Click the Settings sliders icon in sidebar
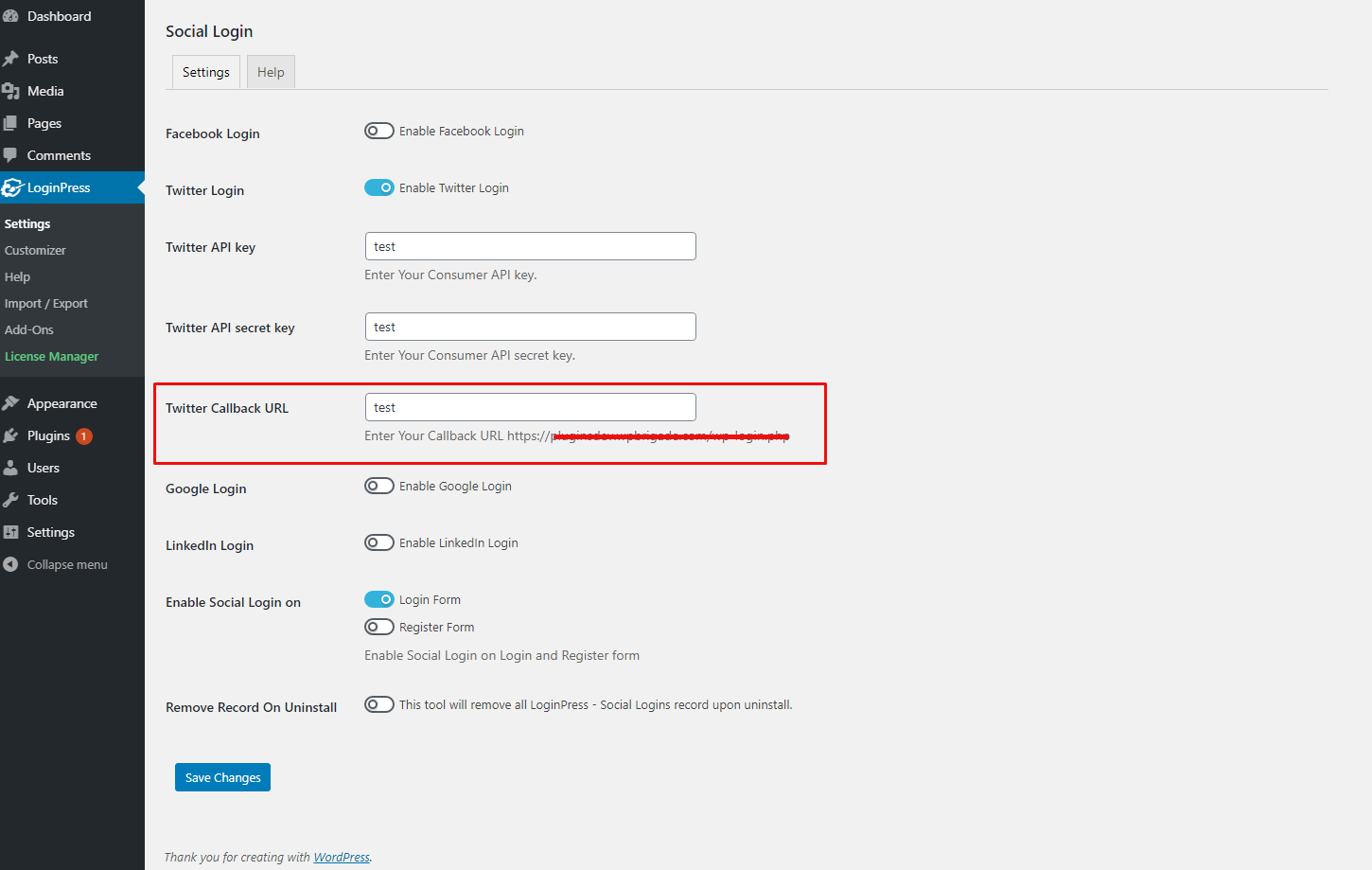 pyautogui.click(x=10, y=532)
